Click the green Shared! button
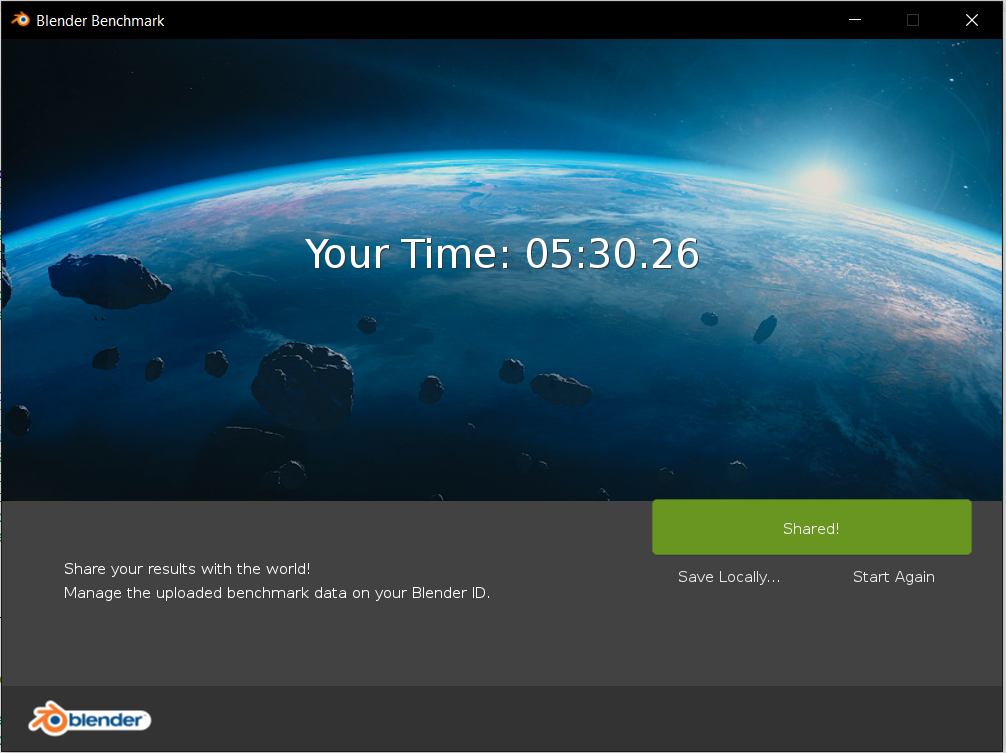This screenshot has height=753, width=1006. [x=812, y=527]
